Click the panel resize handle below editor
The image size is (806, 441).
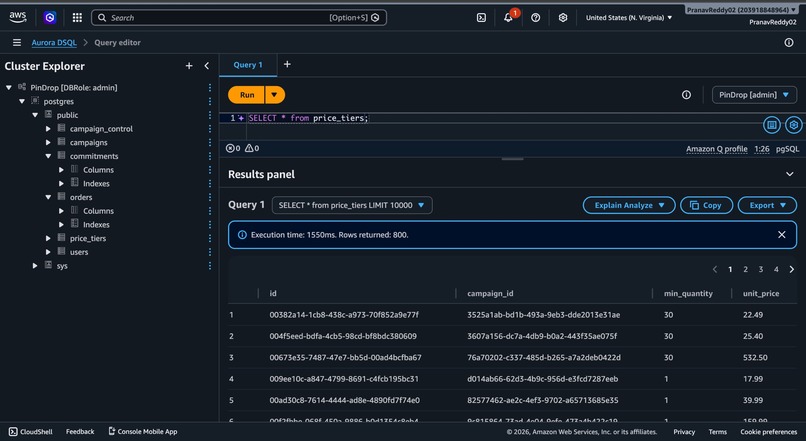coord(512,159)
